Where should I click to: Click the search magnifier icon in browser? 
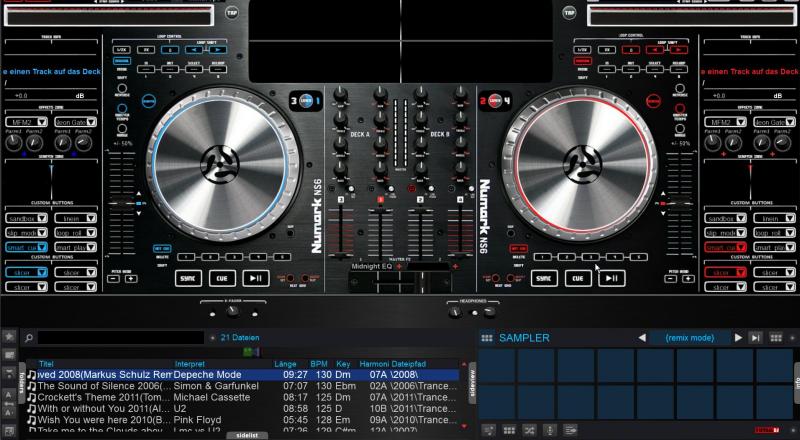point(30,339)
